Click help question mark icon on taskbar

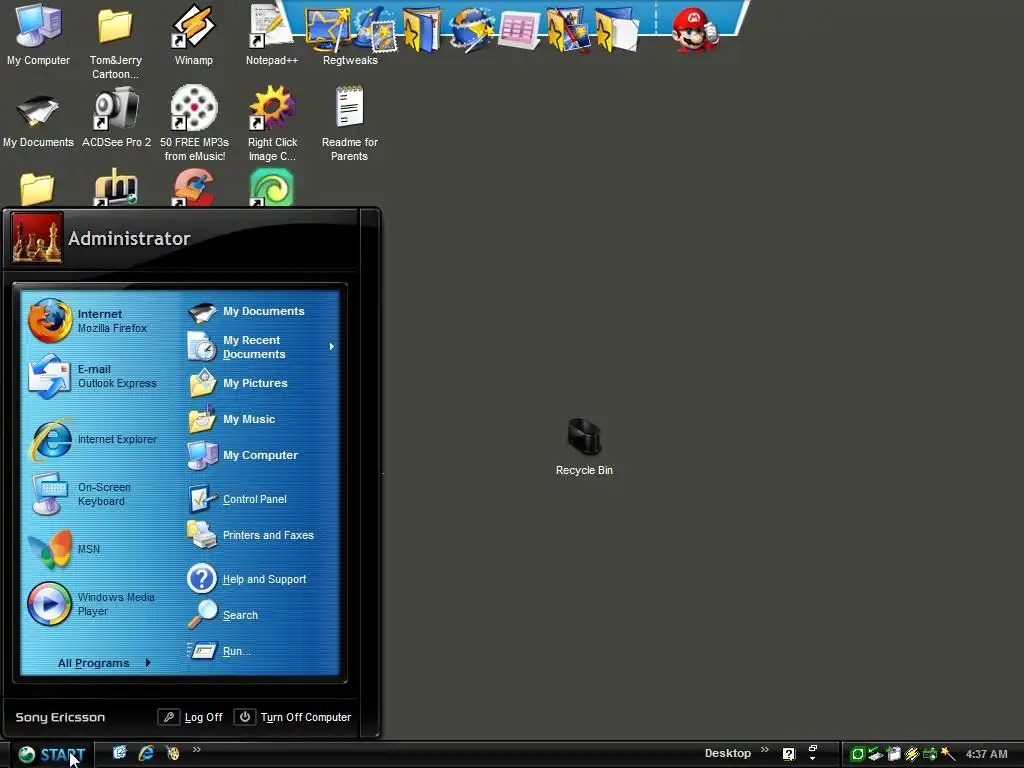click(x=789, y=754)
